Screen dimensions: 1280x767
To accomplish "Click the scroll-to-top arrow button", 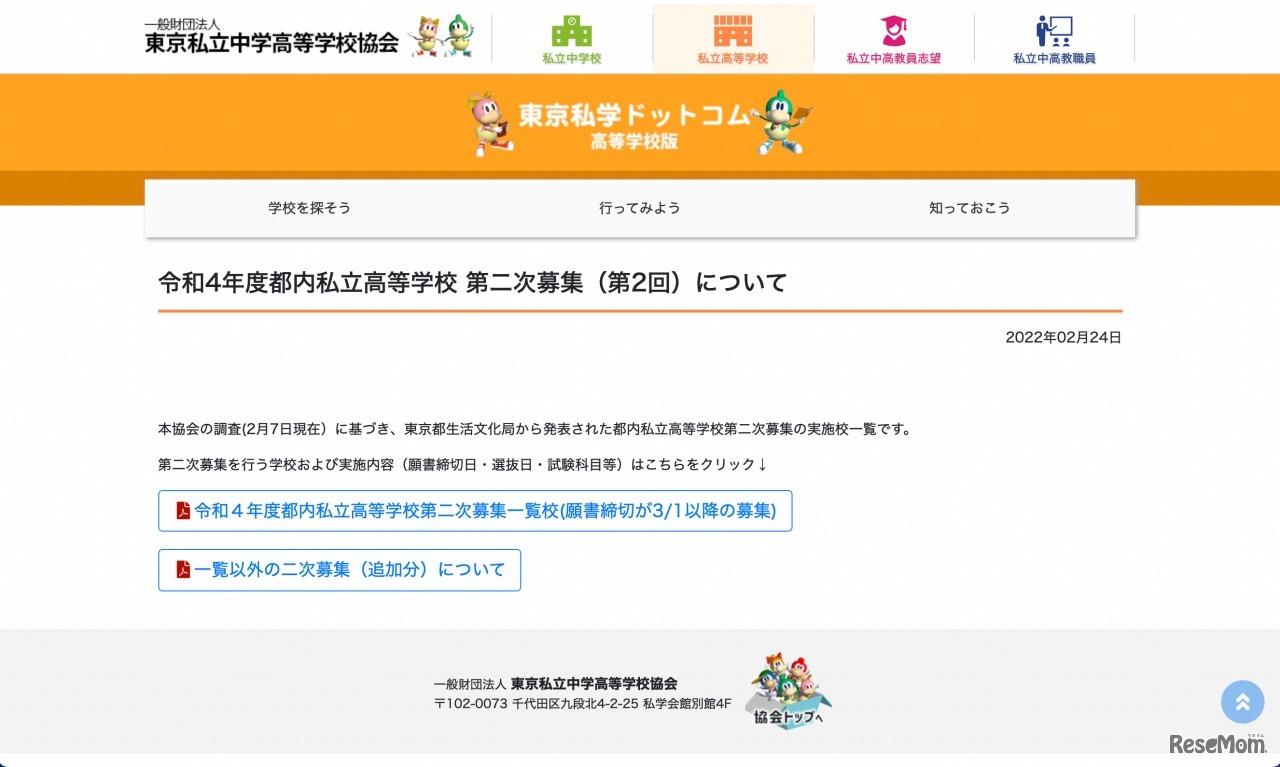I will (x=1242, y=702).
